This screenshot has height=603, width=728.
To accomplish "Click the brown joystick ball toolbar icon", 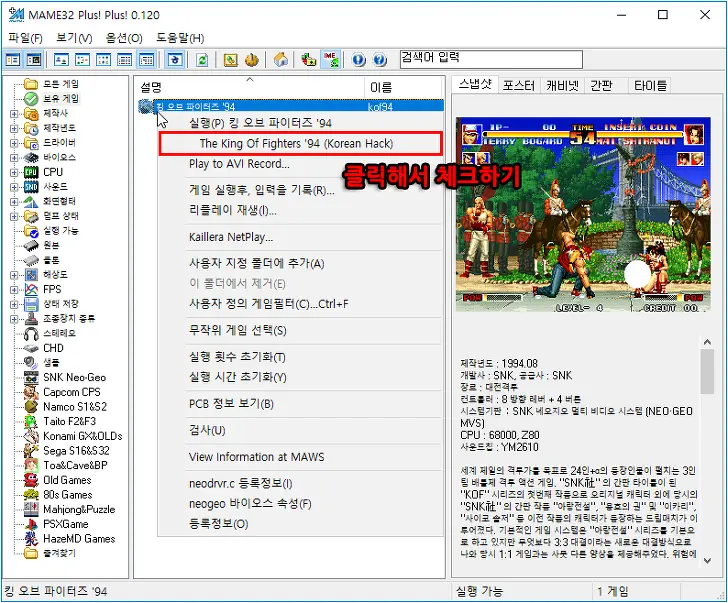I will pos(251,59).
